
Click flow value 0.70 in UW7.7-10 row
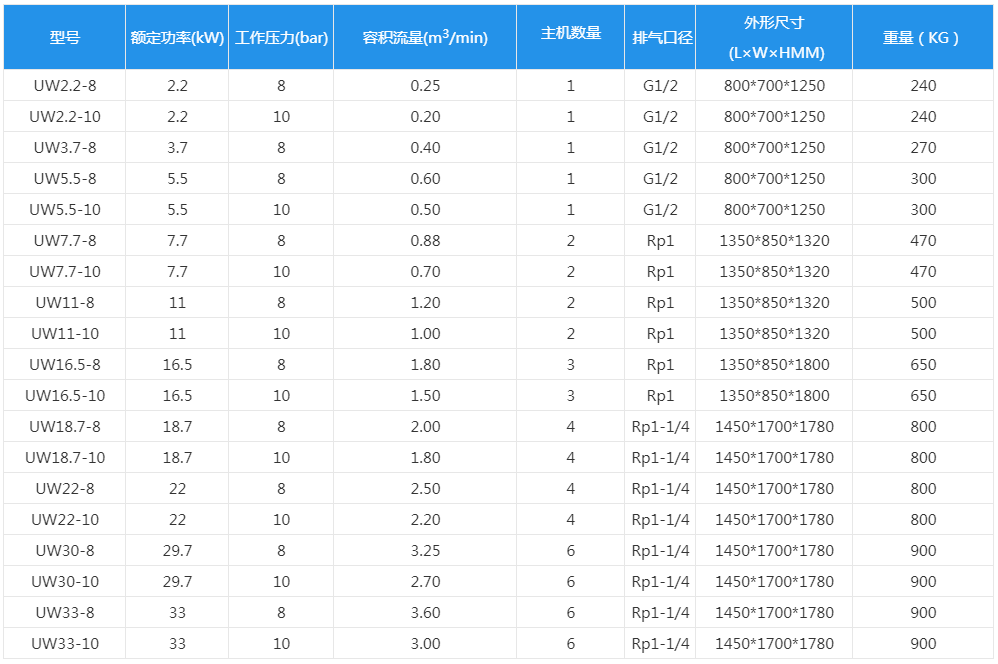coord(425,272)
